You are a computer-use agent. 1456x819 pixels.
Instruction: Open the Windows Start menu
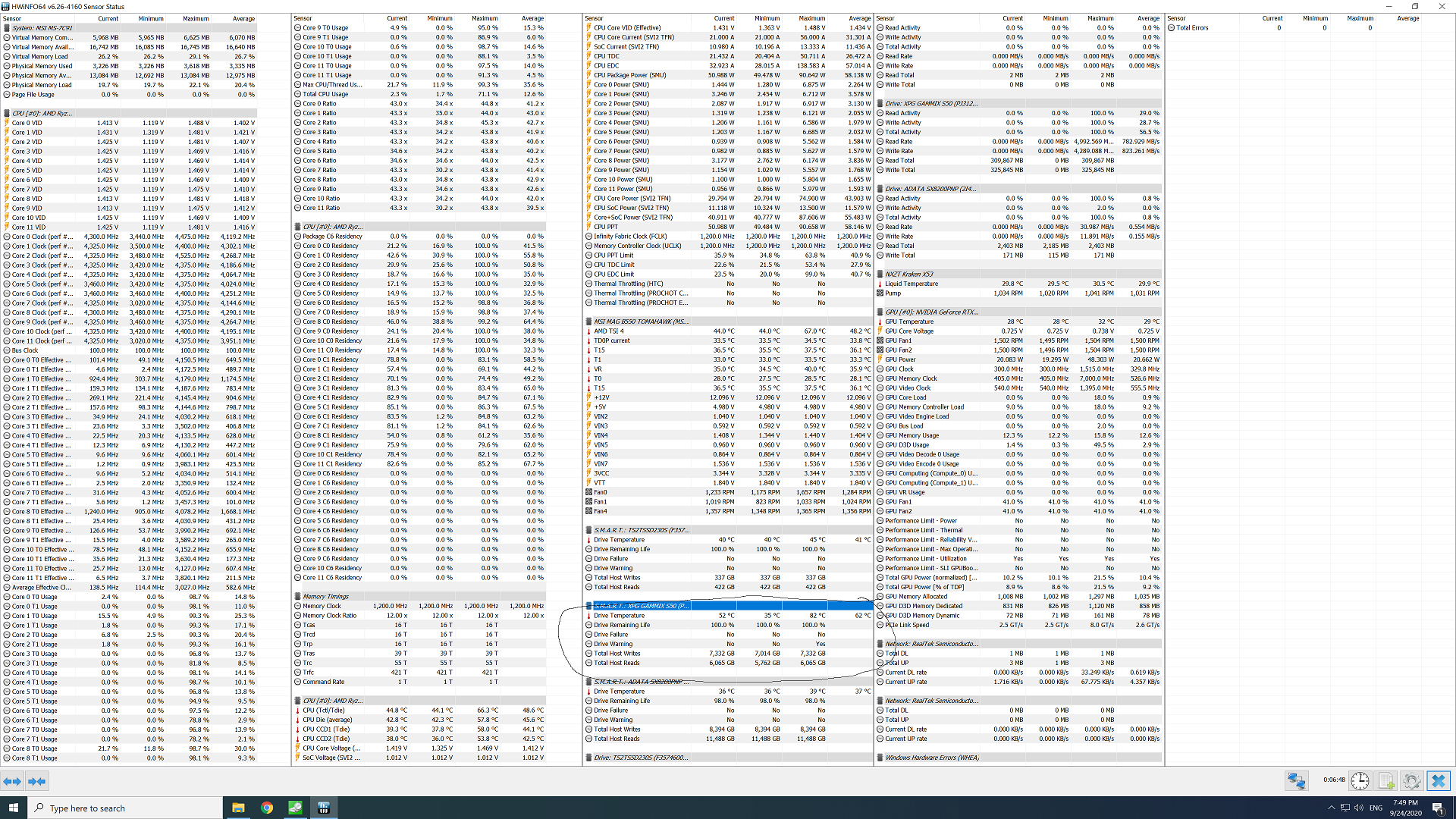(x=13, y=808)
